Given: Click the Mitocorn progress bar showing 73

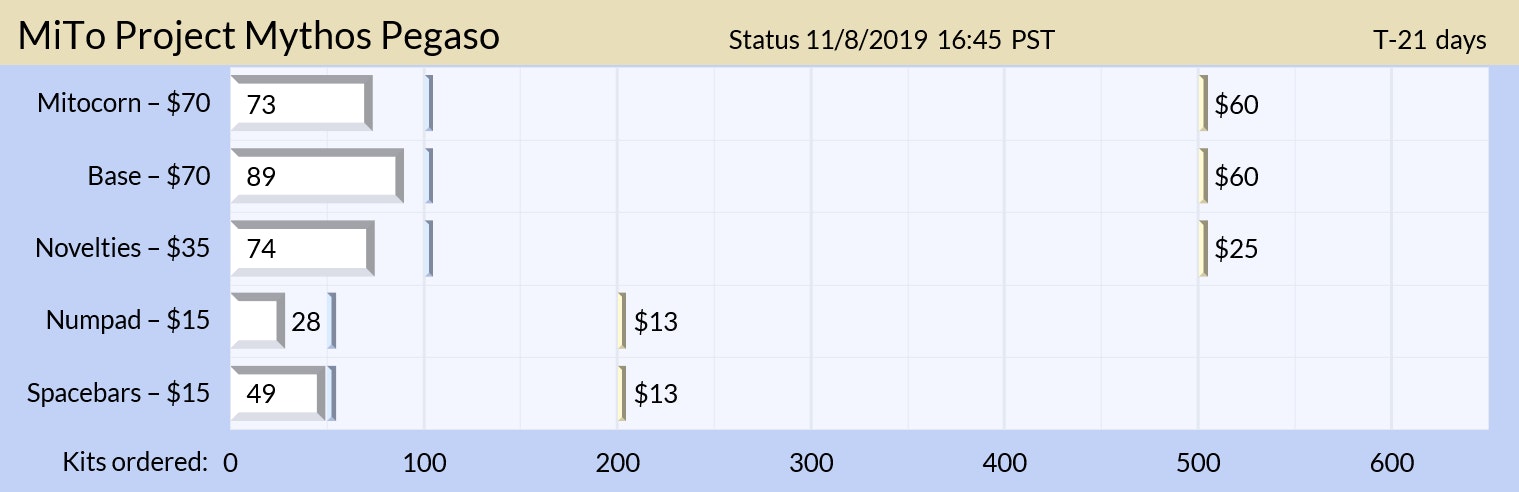Looking at the screenshot, I should click(300, 103).
